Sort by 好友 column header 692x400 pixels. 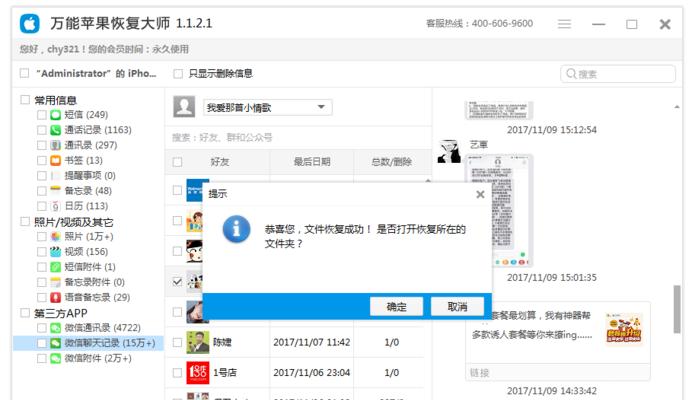coord(220,162)
